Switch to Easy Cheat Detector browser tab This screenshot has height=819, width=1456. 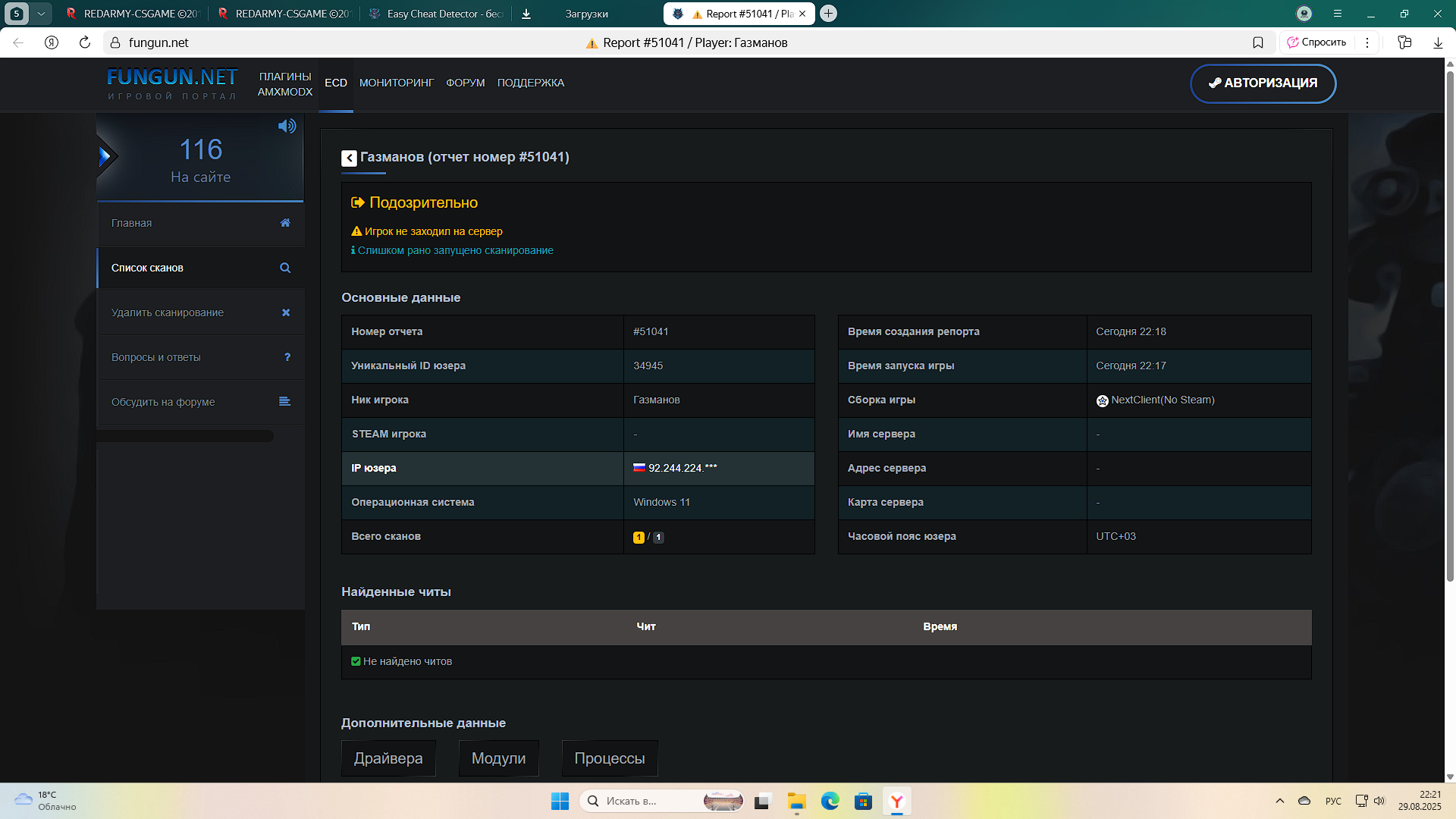[x=437, y=14]
